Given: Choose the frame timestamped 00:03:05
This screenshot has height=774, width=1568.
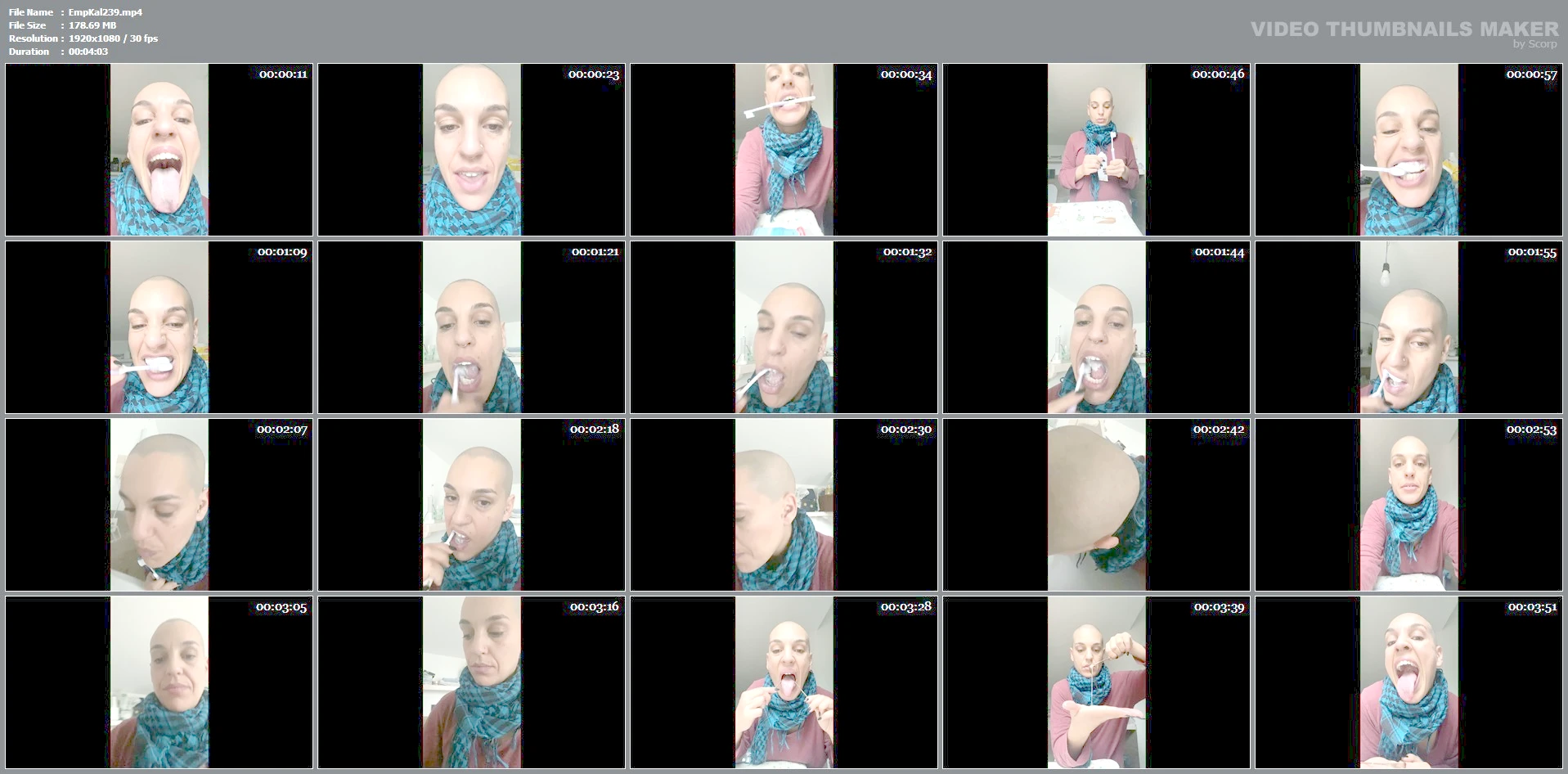Looking at the screenshot, I should (159, 682).
